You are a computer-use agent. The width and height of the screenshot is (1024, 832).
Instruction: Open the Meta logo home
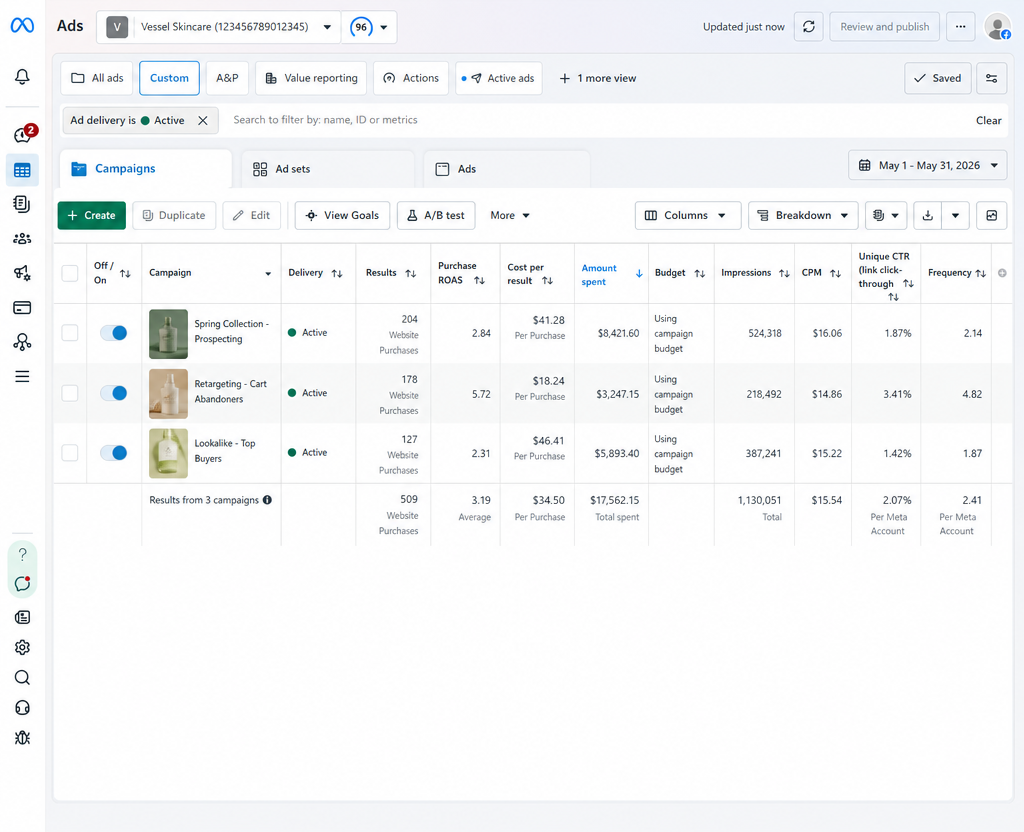click(x=22, y=25)
